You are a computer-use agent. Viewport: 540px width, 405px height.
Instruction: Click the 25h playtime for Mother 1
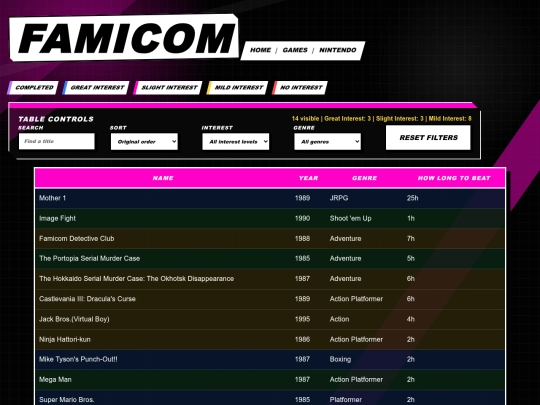click(x=413, y=198)
